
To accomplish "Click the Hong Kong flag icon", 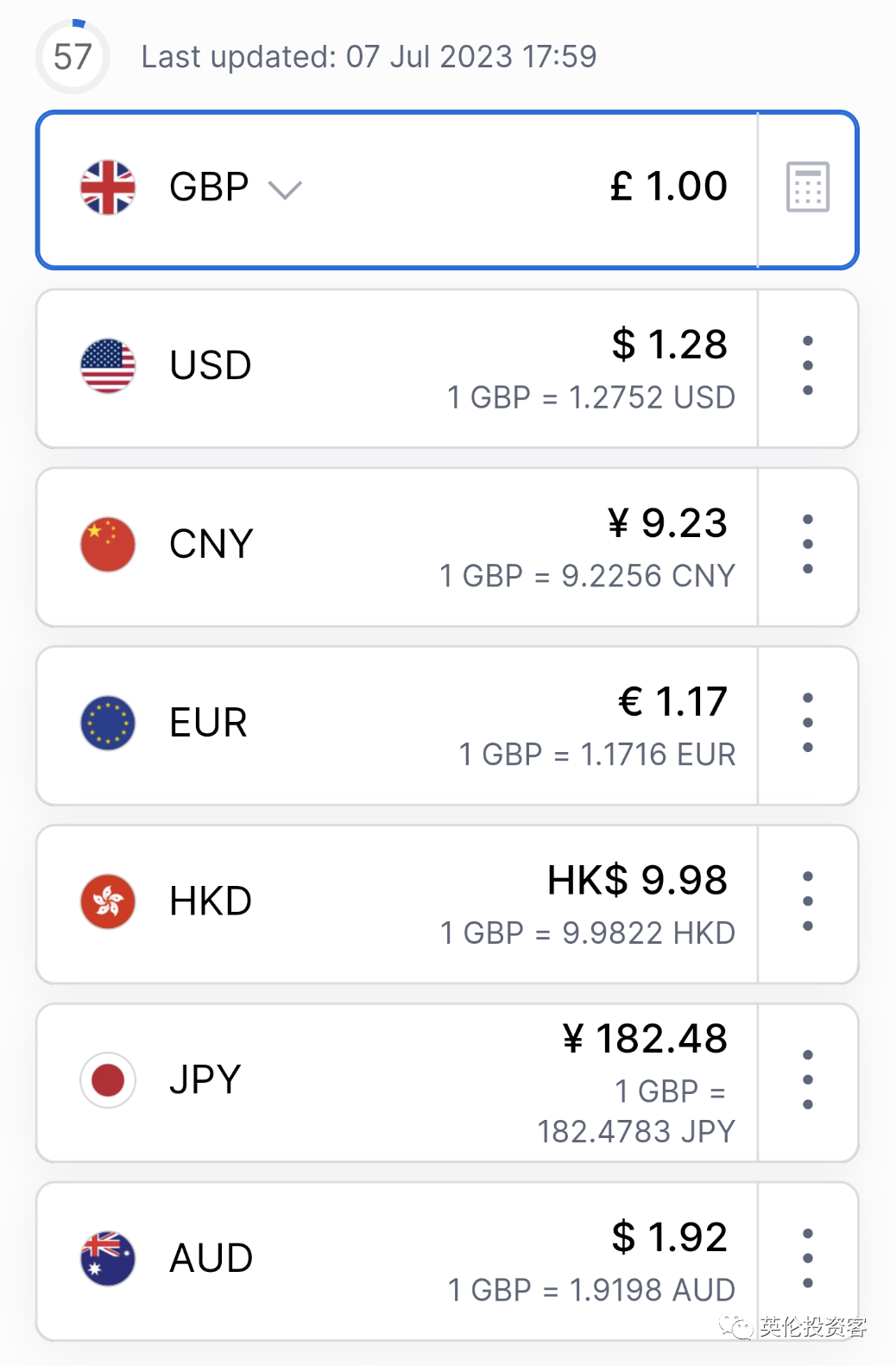I will tap(108, 901).
